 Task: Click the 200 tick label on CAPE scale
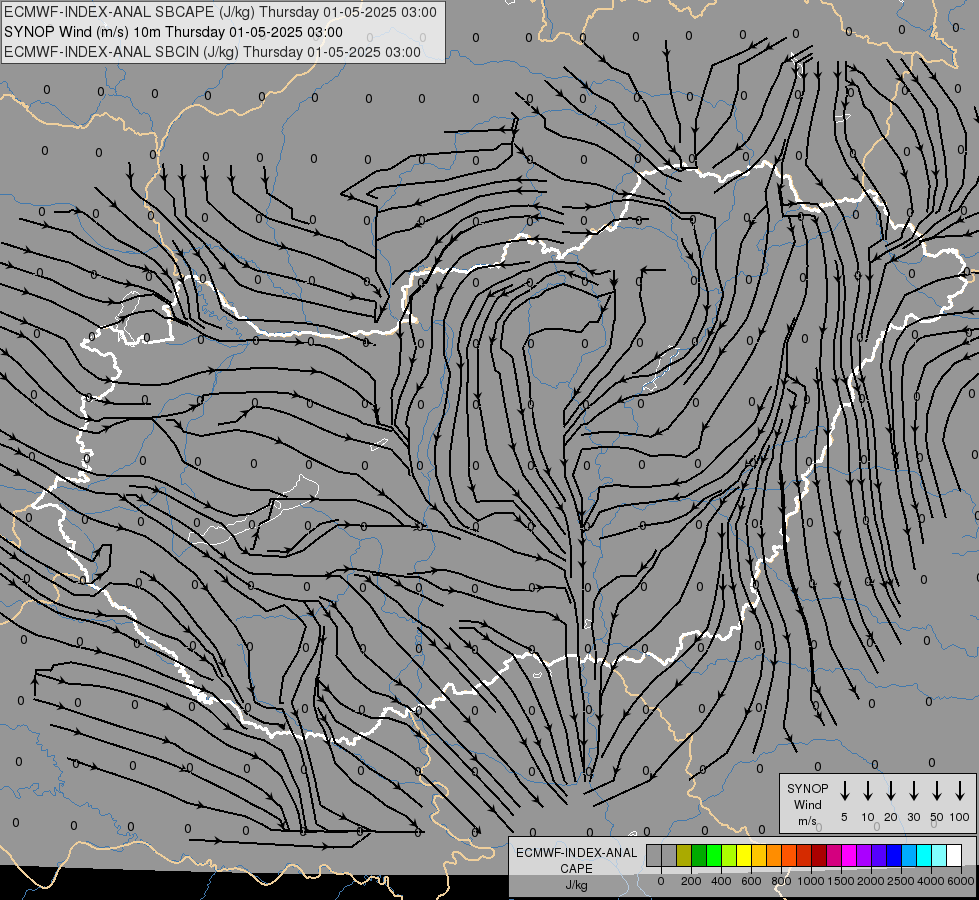point(691,881)
